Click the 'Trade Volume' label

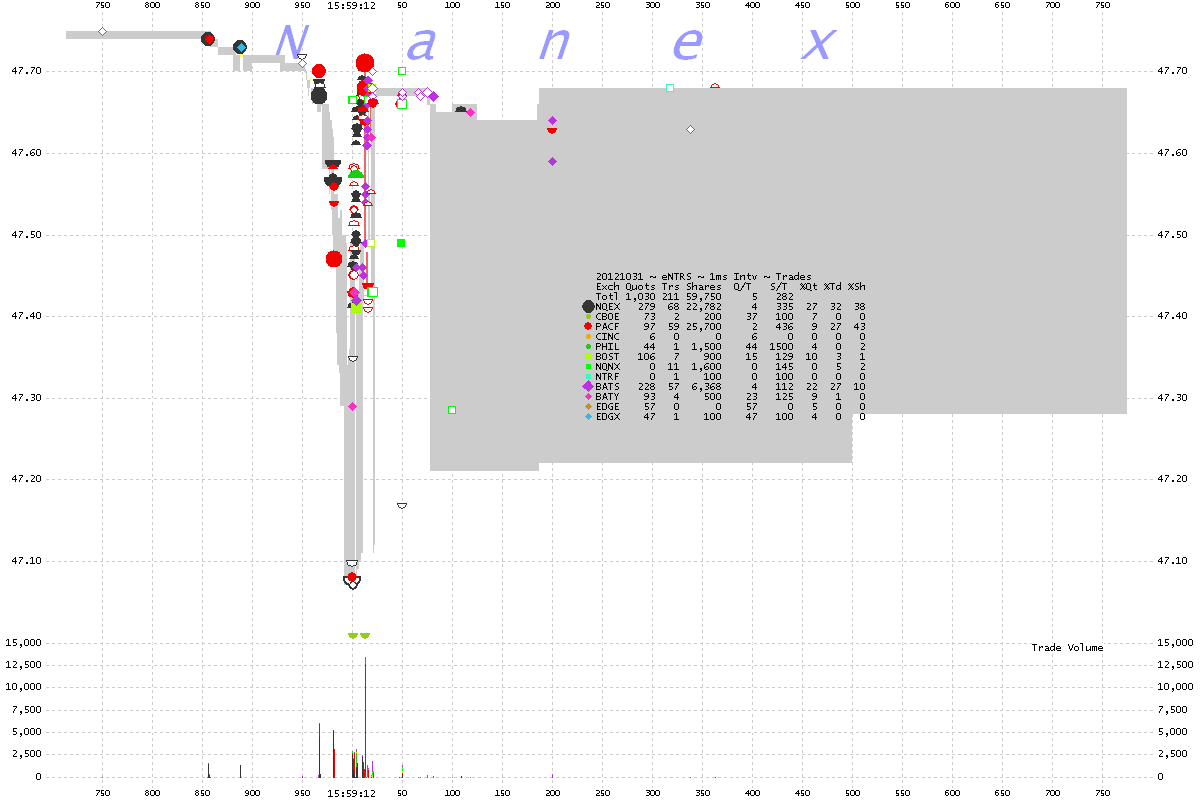(x=1067, y=648)
